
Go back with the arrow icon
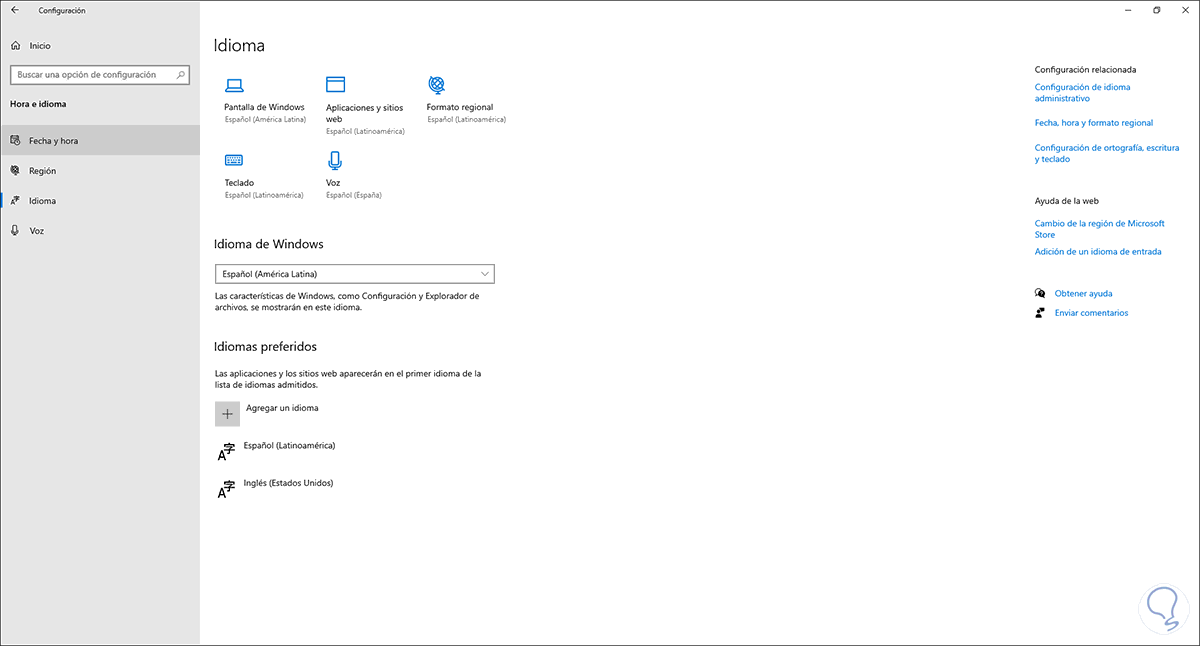pos(15,10)
